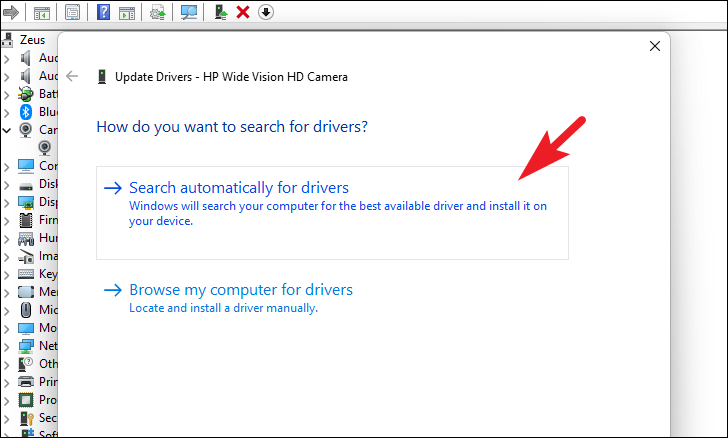Expand the Display adapters chevron
The image size is (728, 438).
[6, 203]
